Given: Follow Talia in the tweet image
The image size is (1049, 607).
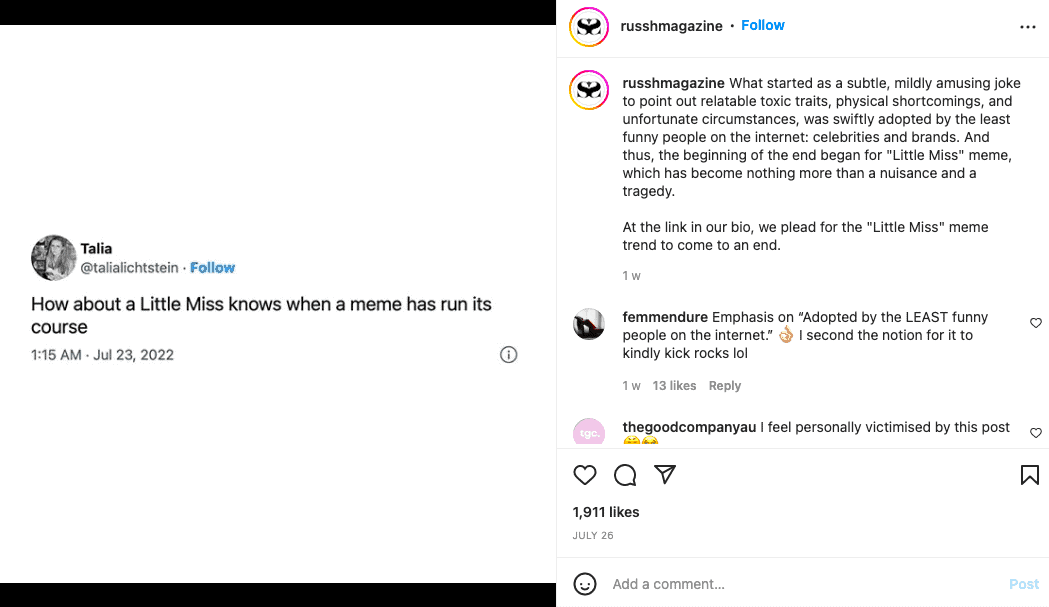Looking at the screenshot, I should coord(213,268).
